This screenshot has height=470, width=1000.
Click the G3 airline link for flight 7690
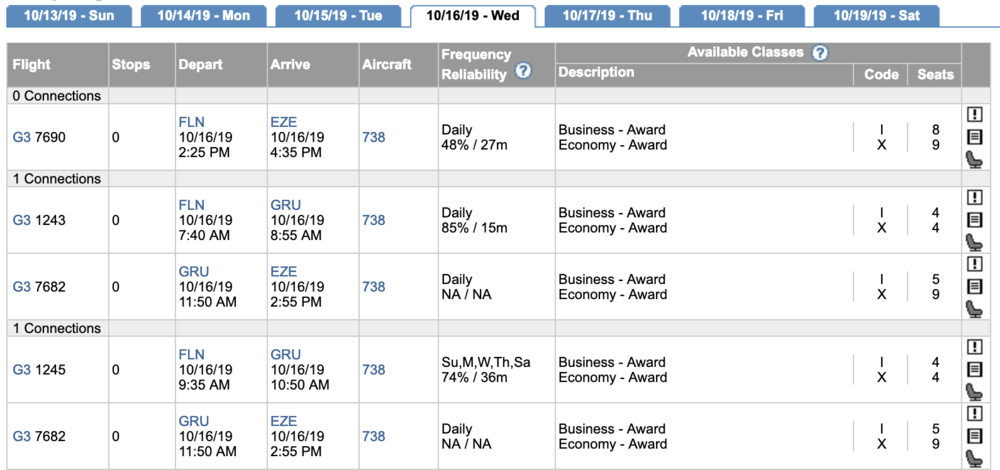[22, 138]
